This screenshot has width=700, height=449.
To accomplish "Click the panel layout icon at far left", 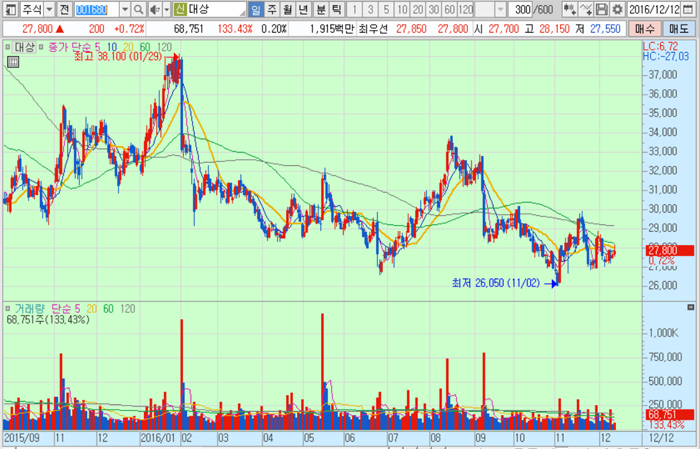I will [10, 9].
